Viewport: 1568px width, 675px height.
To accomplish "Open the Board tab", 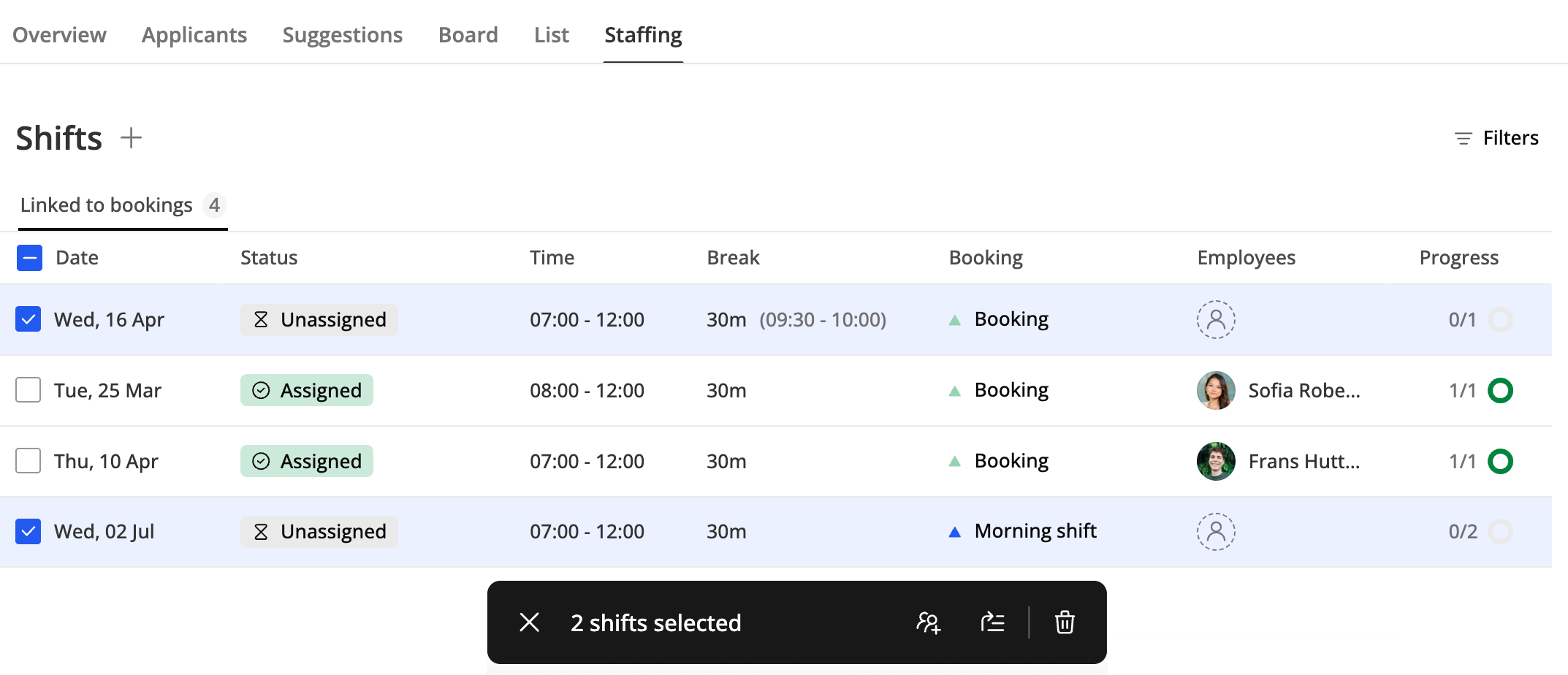I will pos(468,35).
